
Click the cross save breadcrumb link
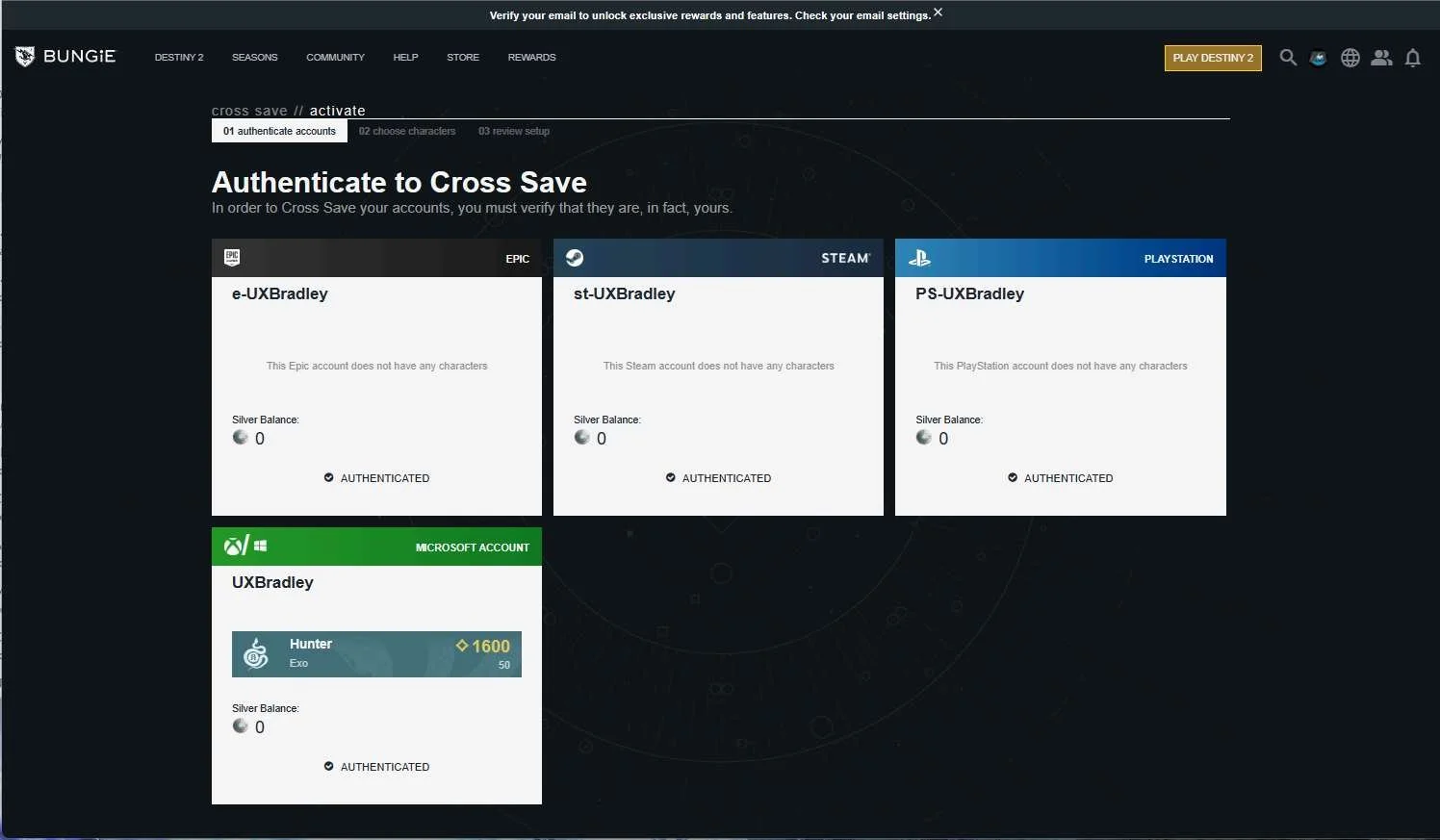pos(249,111)
